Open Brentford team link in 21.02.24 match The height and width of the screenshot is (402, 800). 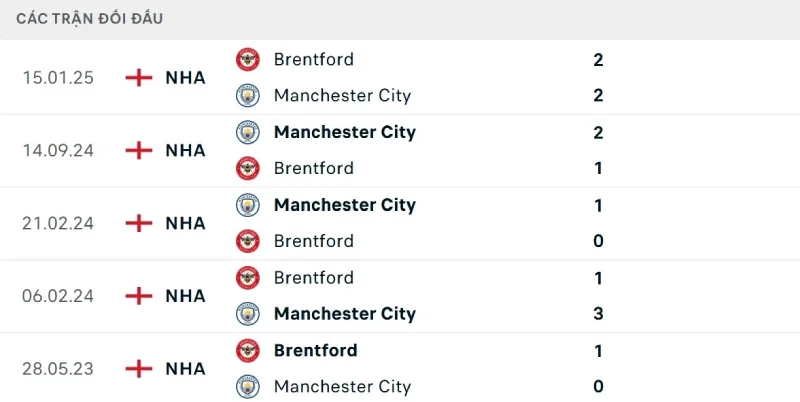(x=313, y=241)
